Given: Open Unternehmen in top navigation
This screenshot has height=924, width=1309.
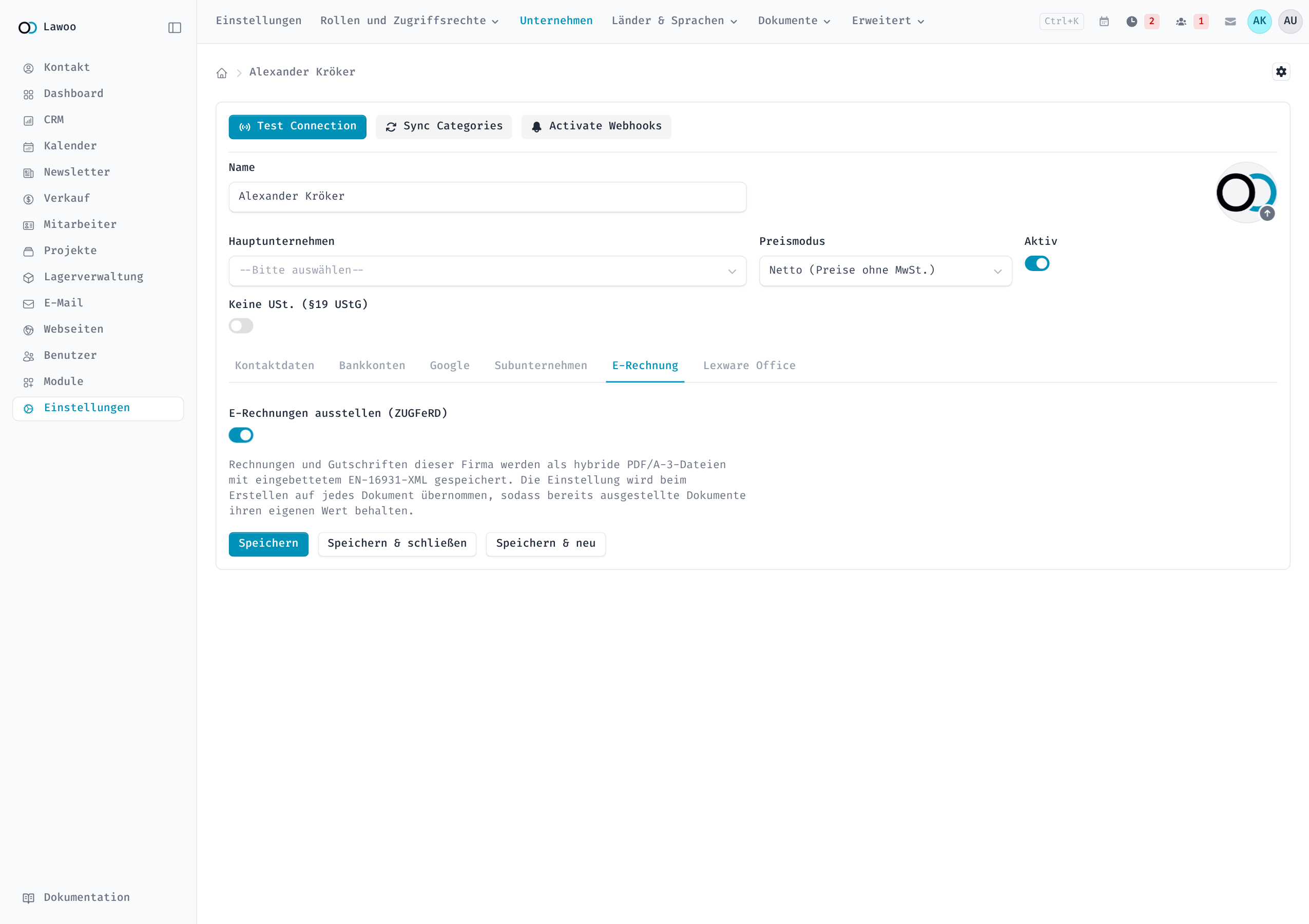Looking at the screenshot, I should 556,21.
